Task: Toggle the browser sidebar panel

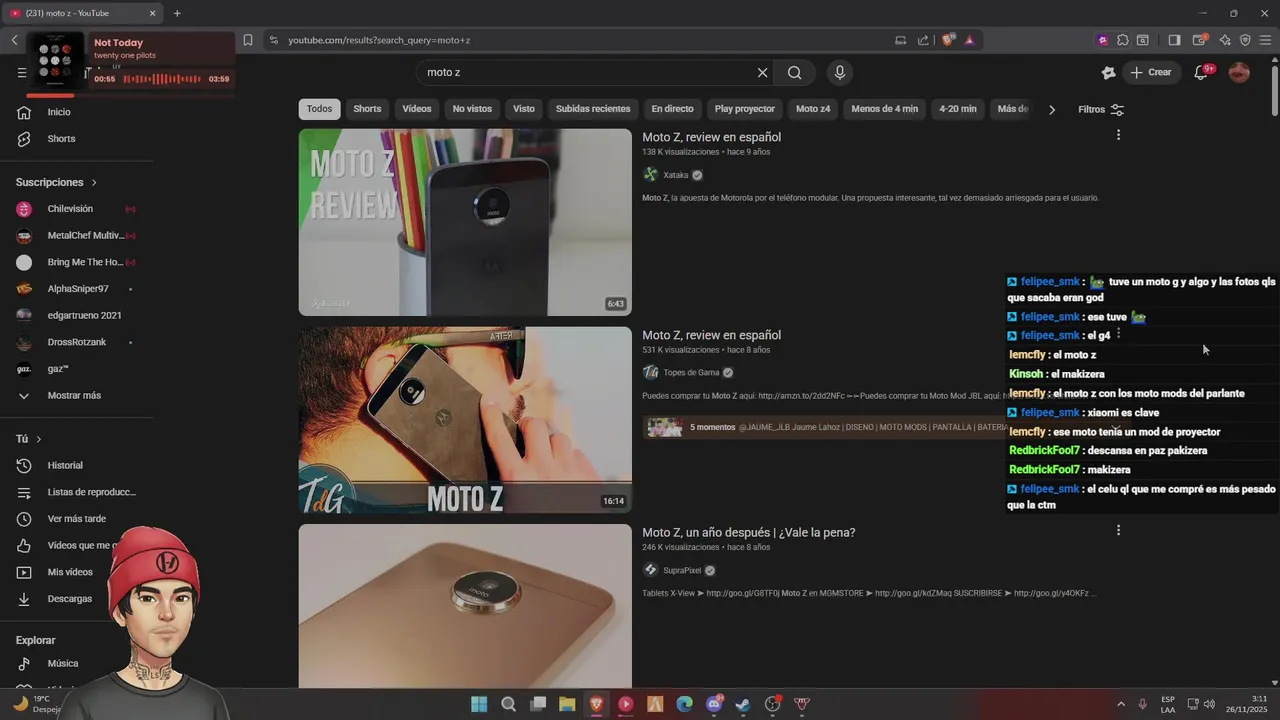Action: coord(1174,40)
